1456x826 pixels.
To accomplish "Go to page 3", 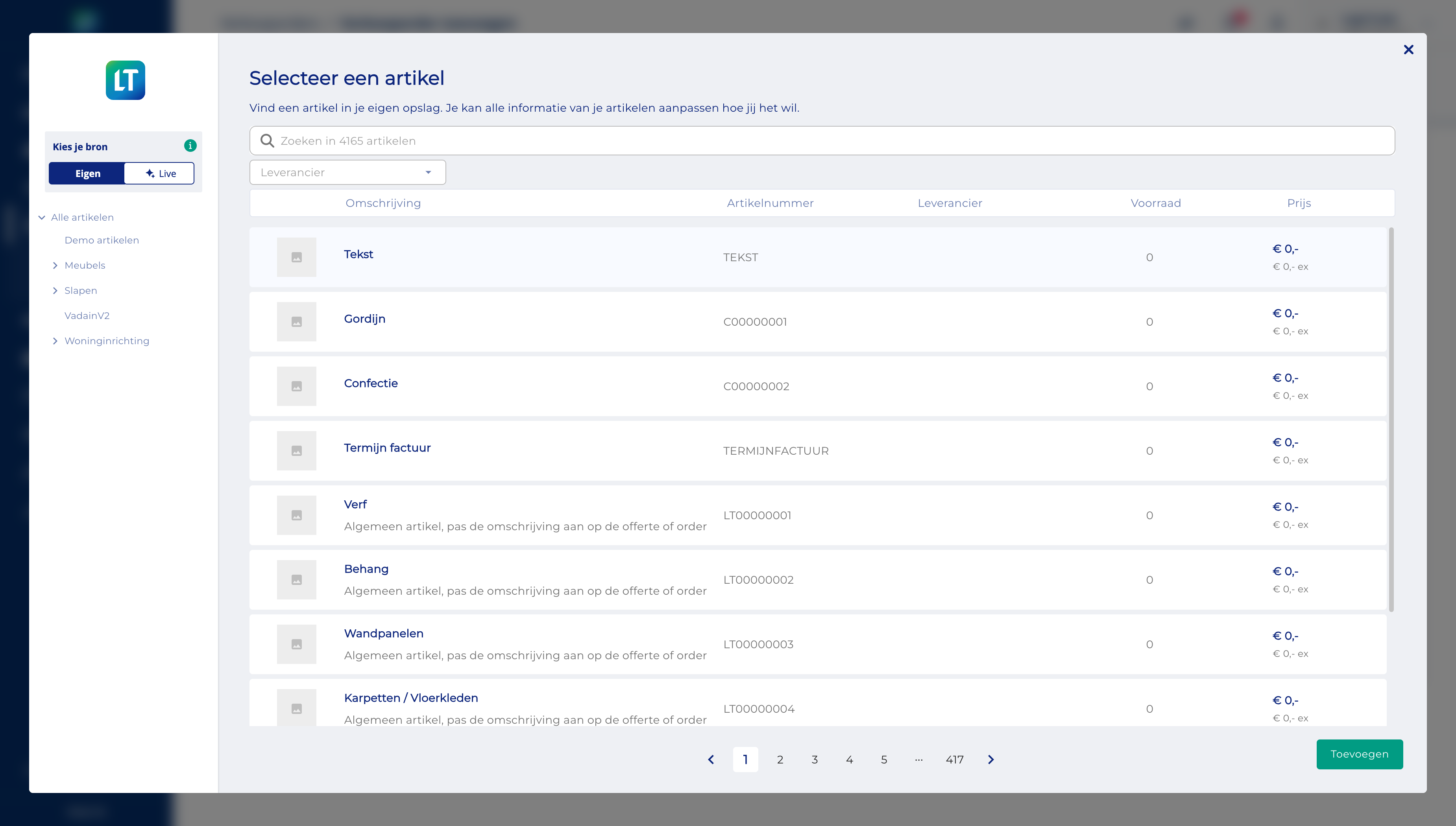I will point(815,760).
